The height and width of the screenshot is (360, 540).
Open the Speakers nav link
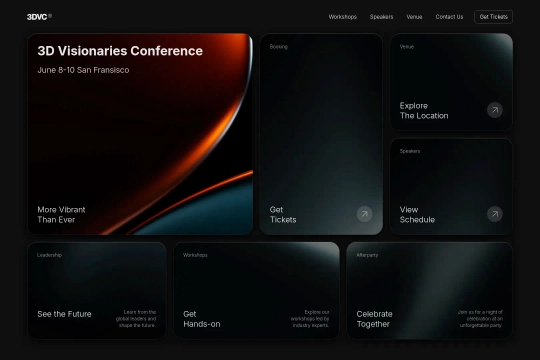tap(381, 17)
